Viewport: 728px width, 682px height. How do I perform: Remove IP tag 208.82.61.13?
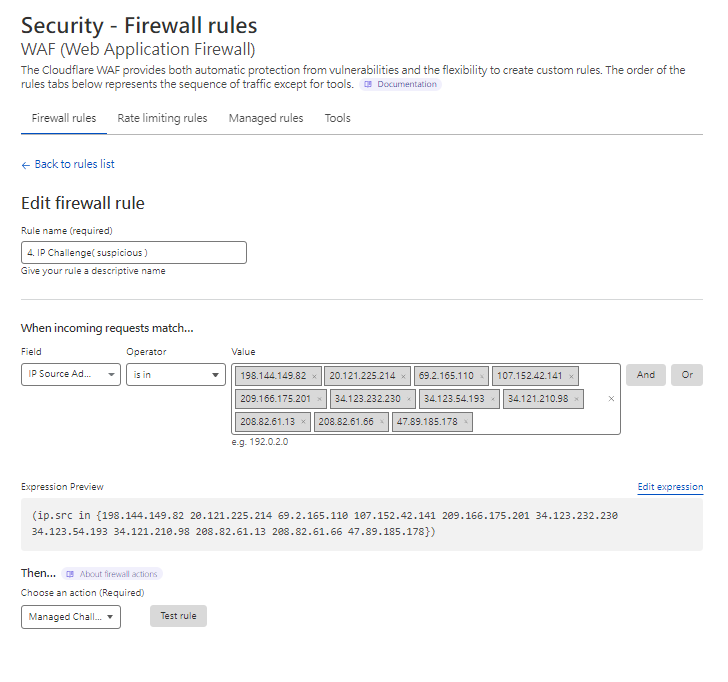pos(303,422)
